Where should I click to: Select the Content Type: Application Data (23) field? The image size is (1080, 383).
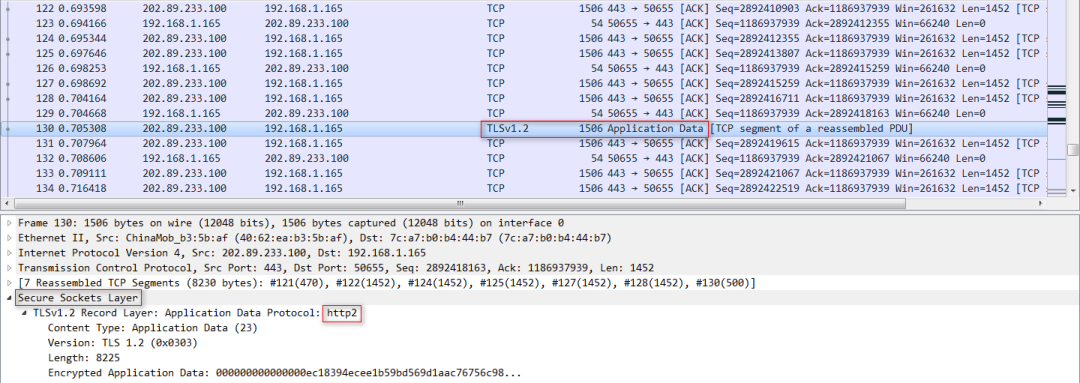152,328
